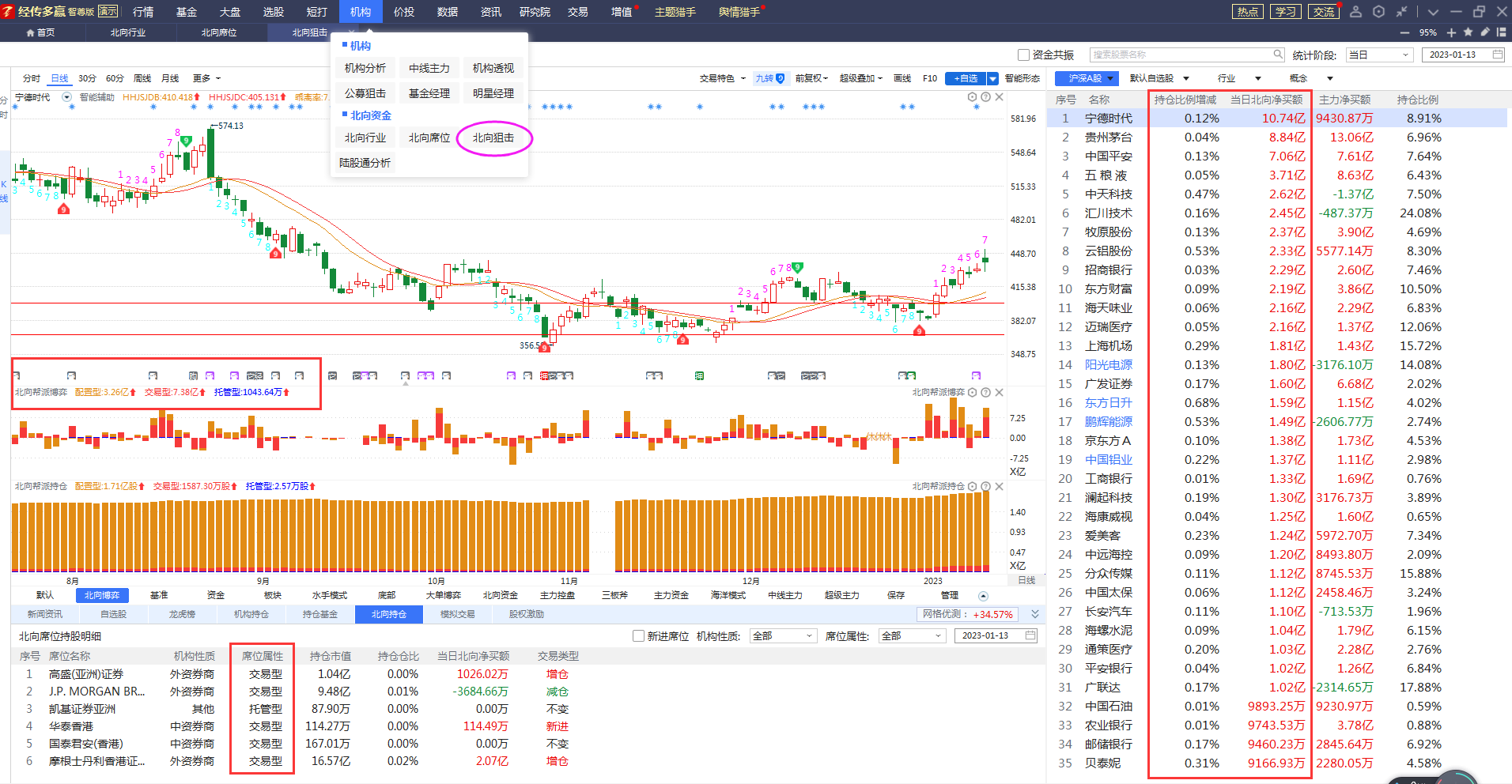The width and height of the screenshot is (1512, 784).
Task: Click the main chart help question icon
Action: click(x=985, y=97)
